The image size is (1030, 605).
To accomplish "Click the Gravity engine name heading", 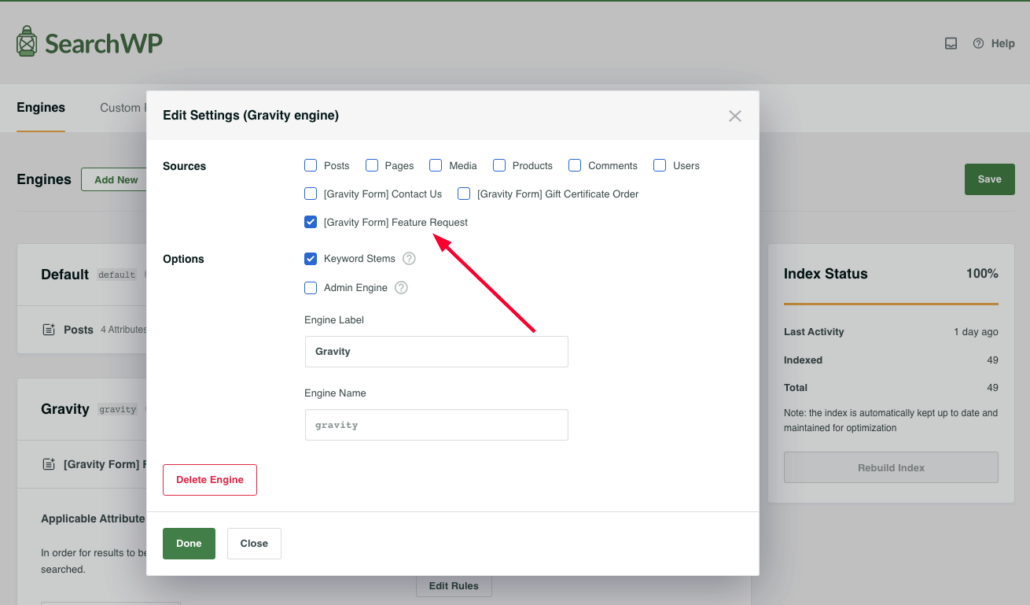I will 65,409.
